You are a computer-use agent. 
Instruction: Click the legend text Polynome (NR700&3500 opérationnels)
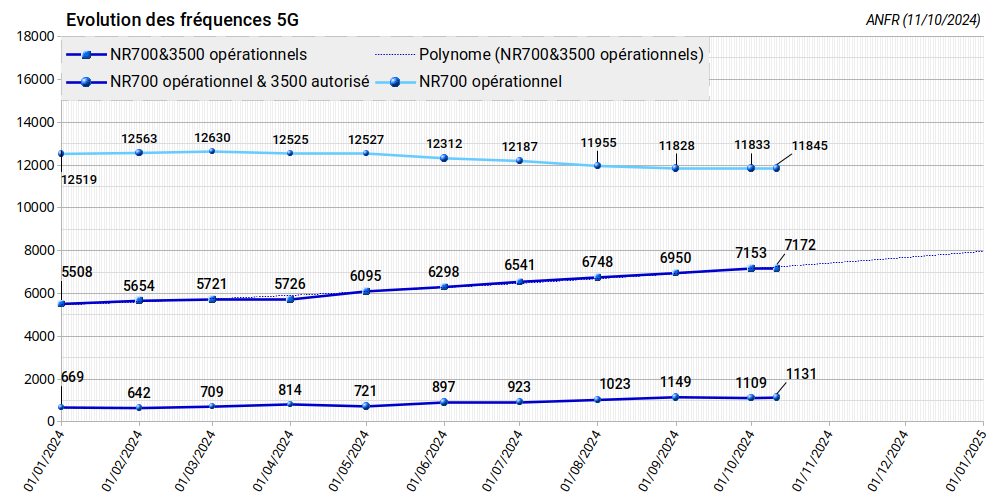point(561,55)
